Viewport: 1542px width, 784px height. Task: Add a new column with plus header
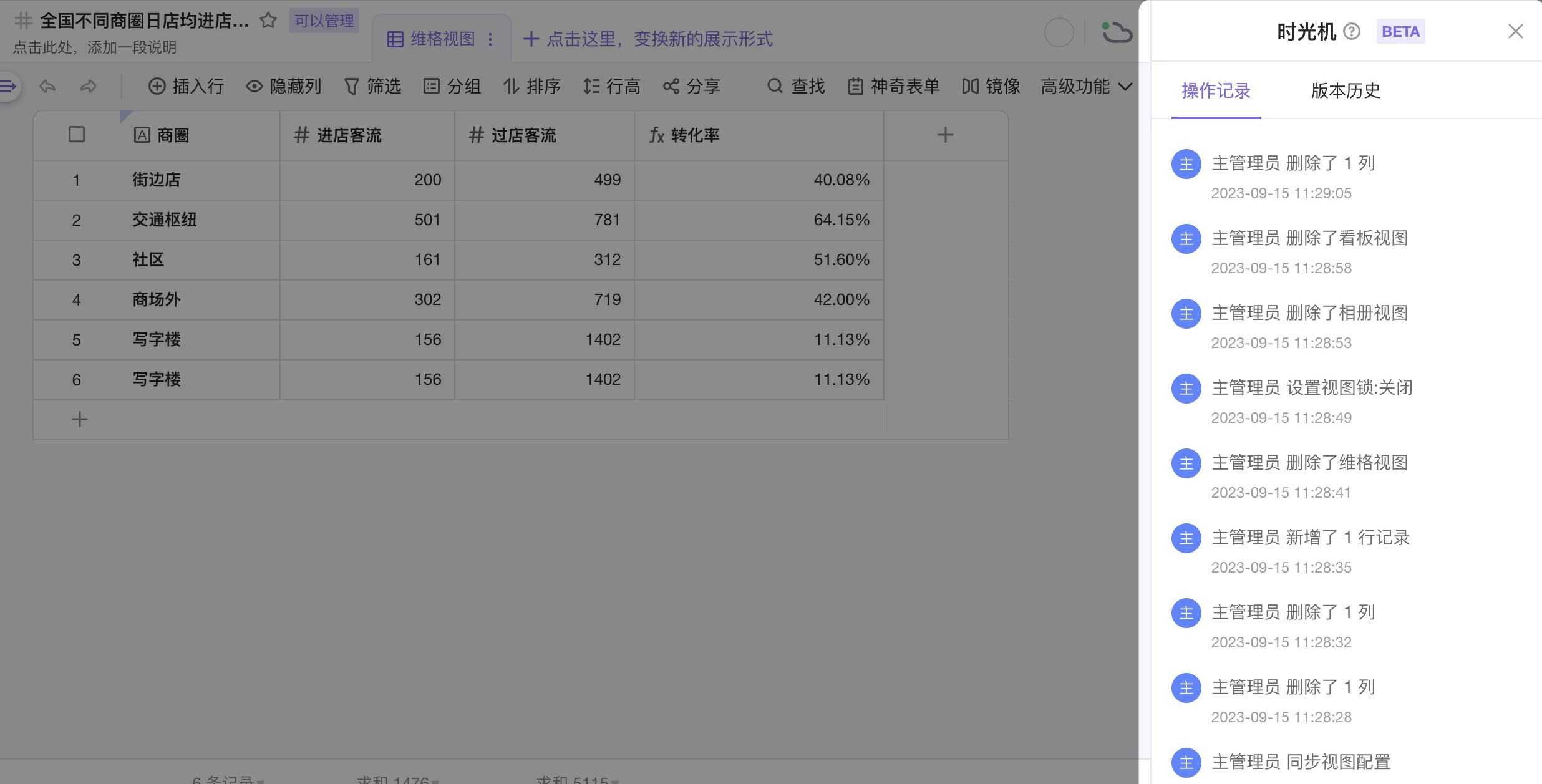[945, 135]
